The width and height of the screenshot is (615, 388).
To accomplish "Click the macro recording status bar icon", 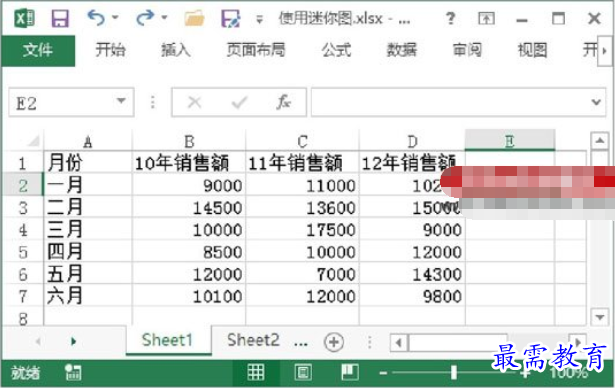I will tap(73, 372).
